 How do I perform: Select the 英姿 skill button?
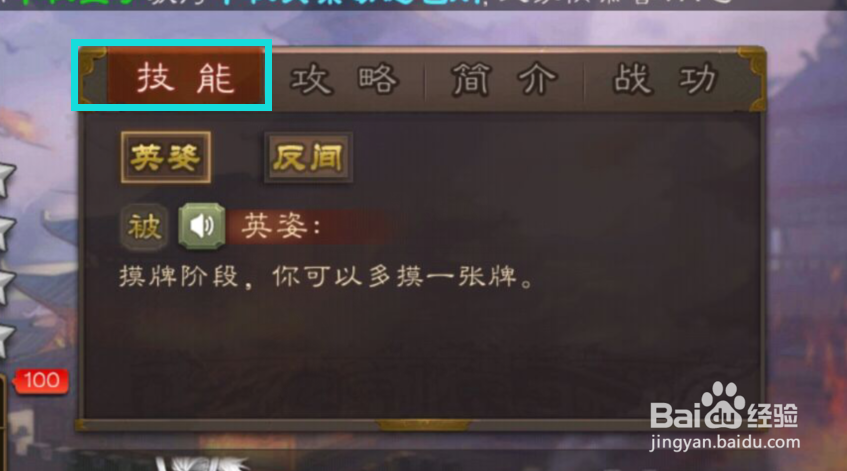coord(165,157)
